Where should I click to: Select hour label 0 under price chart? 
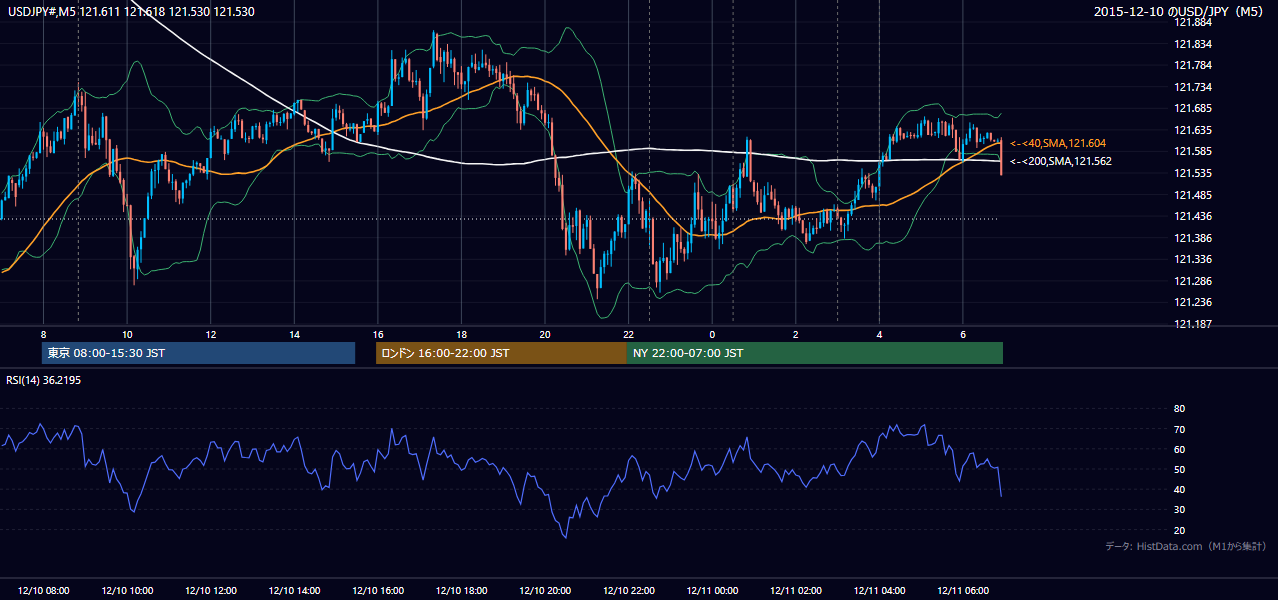pyautogui.click(x=712, y=334)
